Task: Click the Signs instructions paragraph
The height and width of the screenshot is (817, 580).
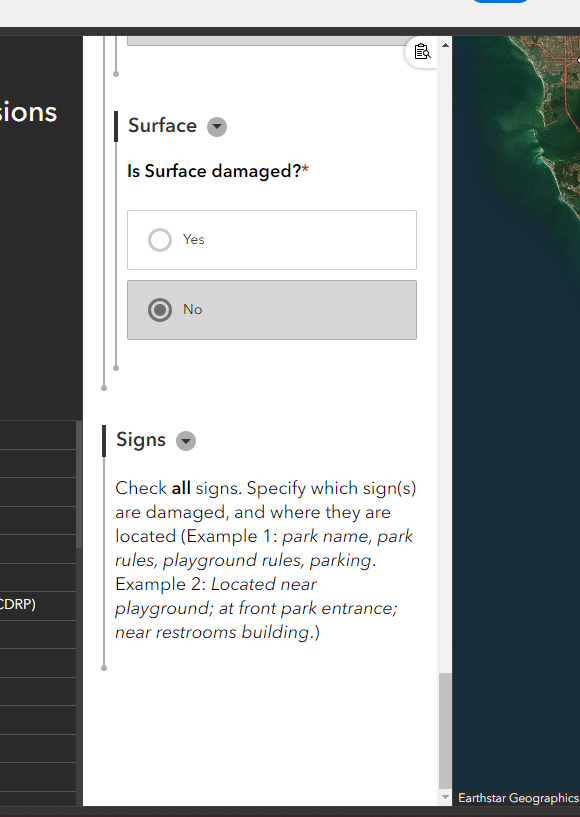Action: tap(266, 560)
